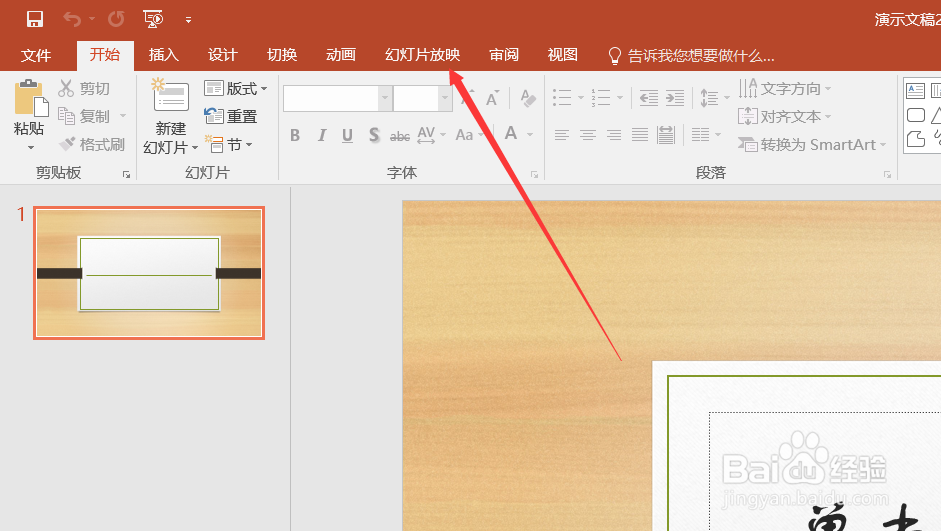Open 段落 dialog launcher

coord(887,175)
